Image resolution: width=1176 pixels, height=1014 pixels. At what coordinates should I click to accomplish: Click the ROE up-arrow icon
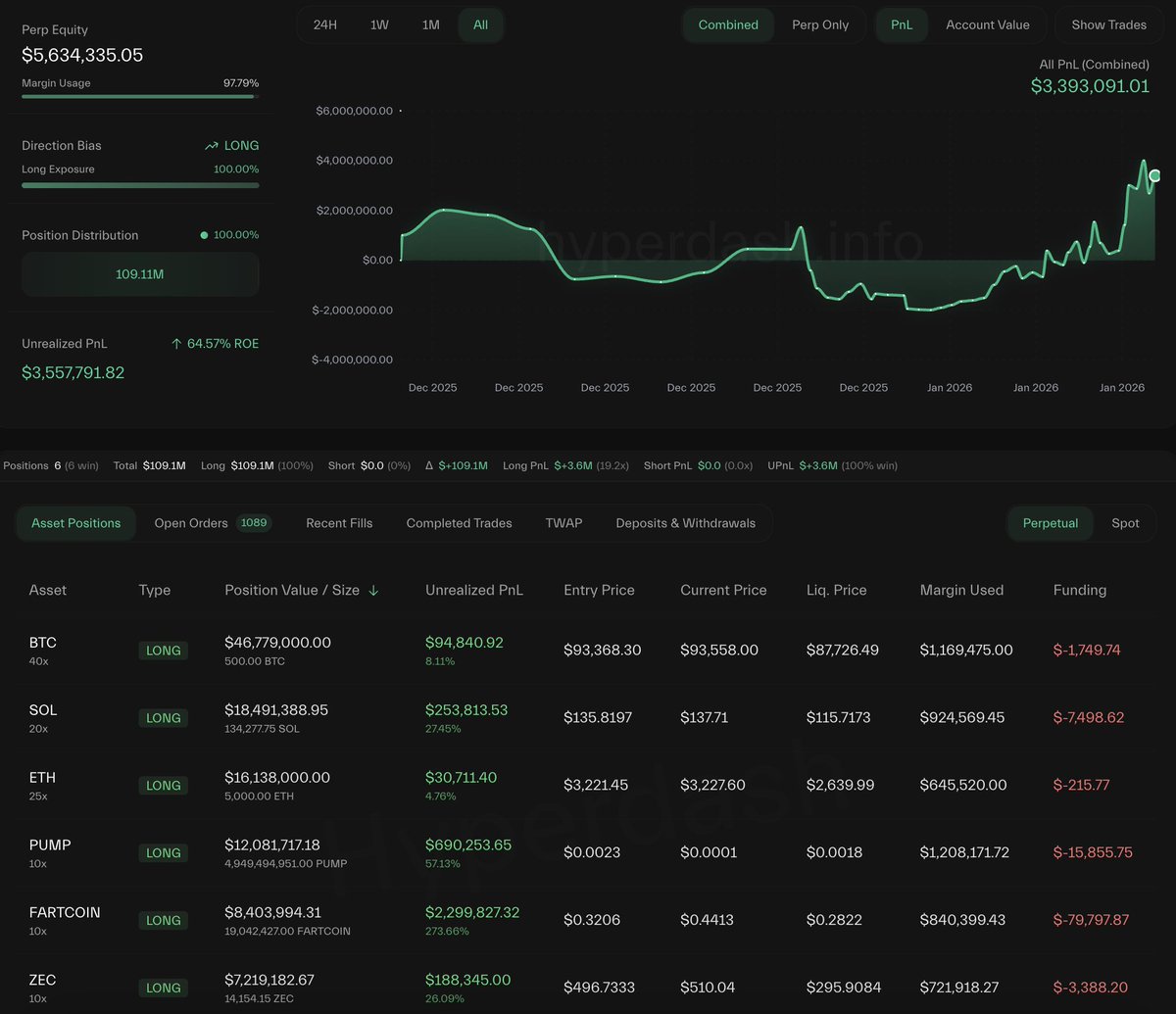pyautogui.click(x=176, y=344)
